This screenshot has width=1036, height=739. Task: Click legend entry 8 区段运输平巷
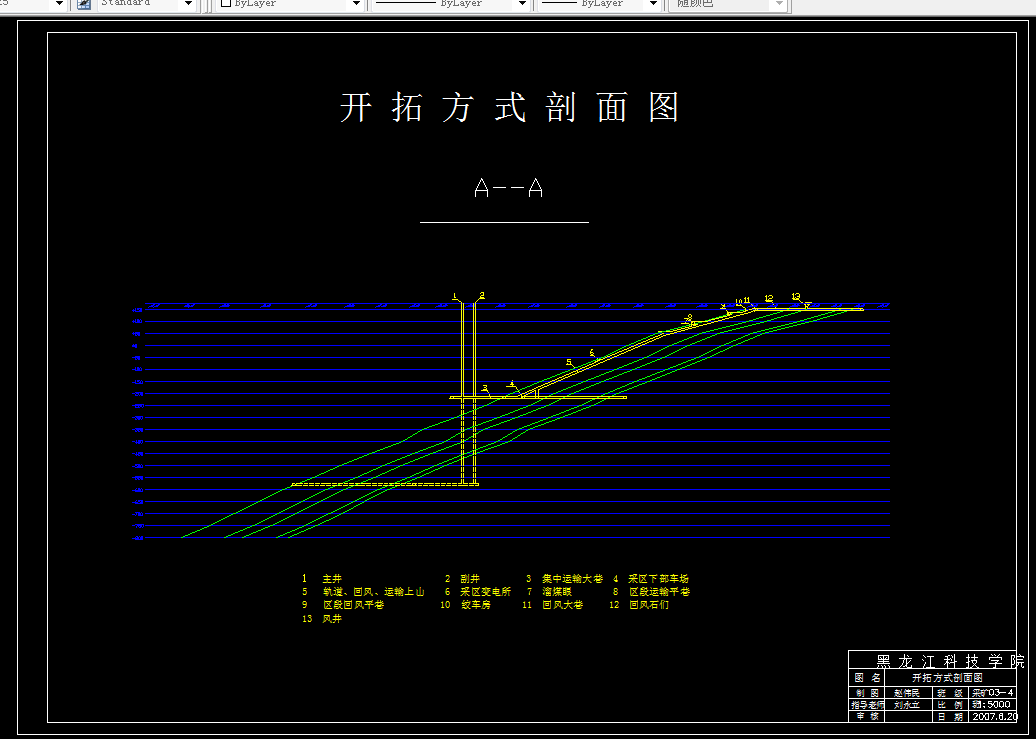(x=651, y=592)
